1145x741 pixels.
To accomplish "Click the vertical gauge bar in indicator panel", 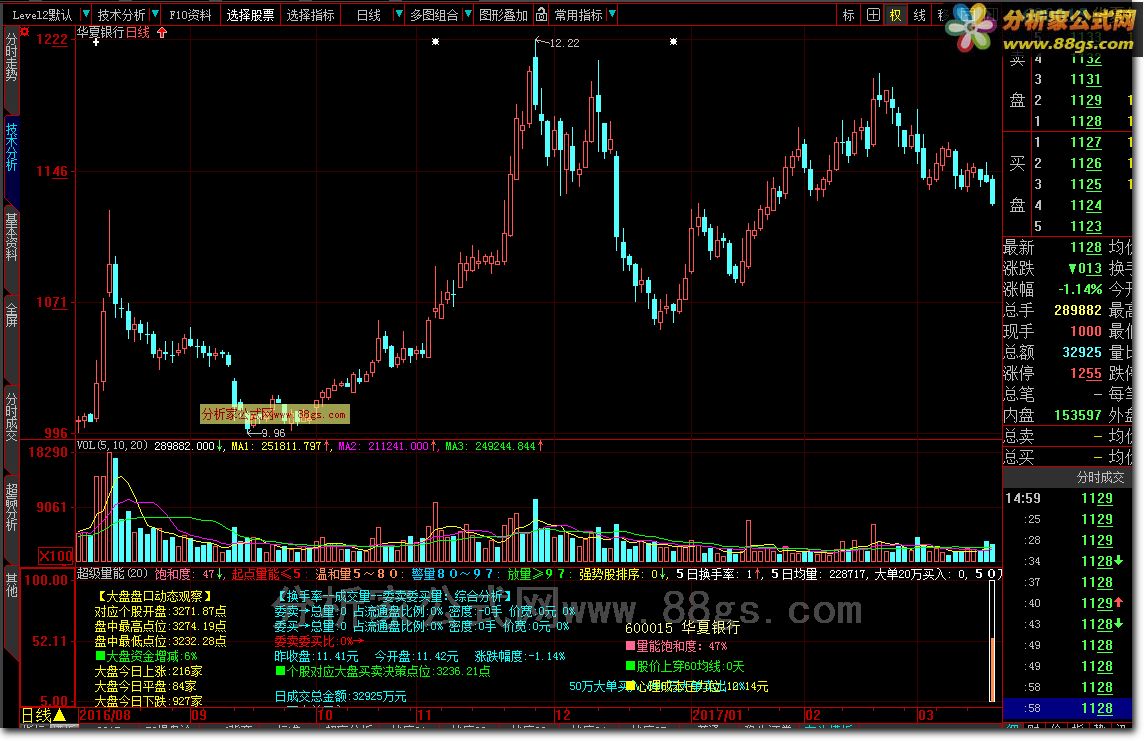I will (992, 642).
